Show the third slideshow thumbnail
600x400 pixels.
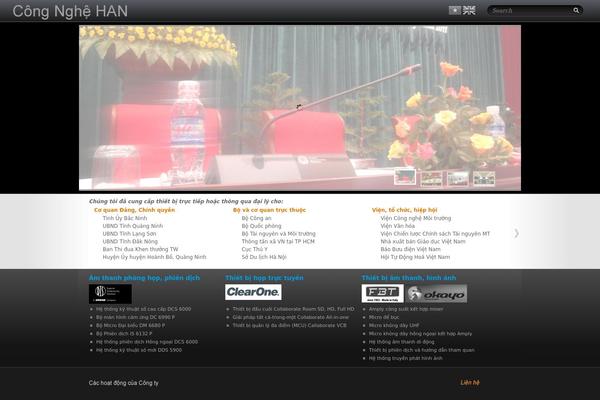click(458, 179)
